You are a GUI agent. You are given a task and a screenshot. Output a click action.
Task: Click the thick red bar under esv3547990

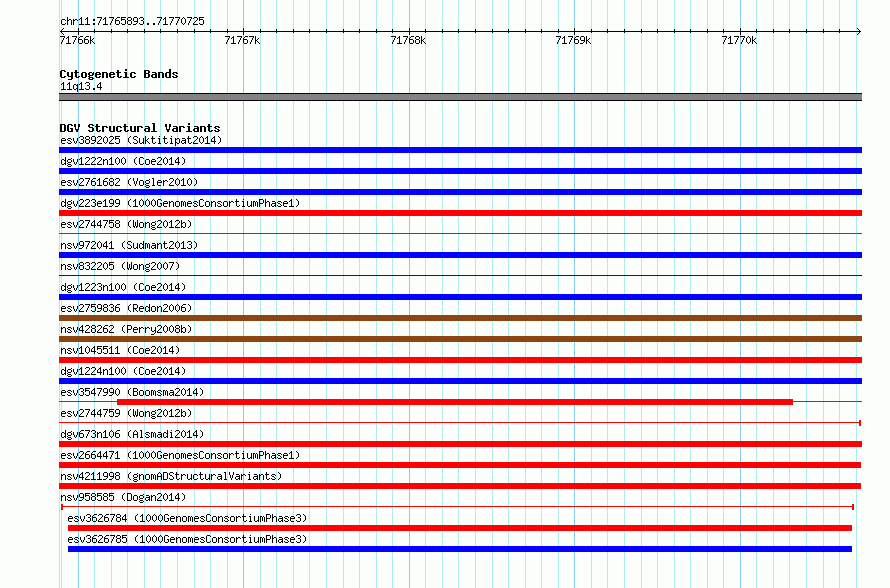455,402
